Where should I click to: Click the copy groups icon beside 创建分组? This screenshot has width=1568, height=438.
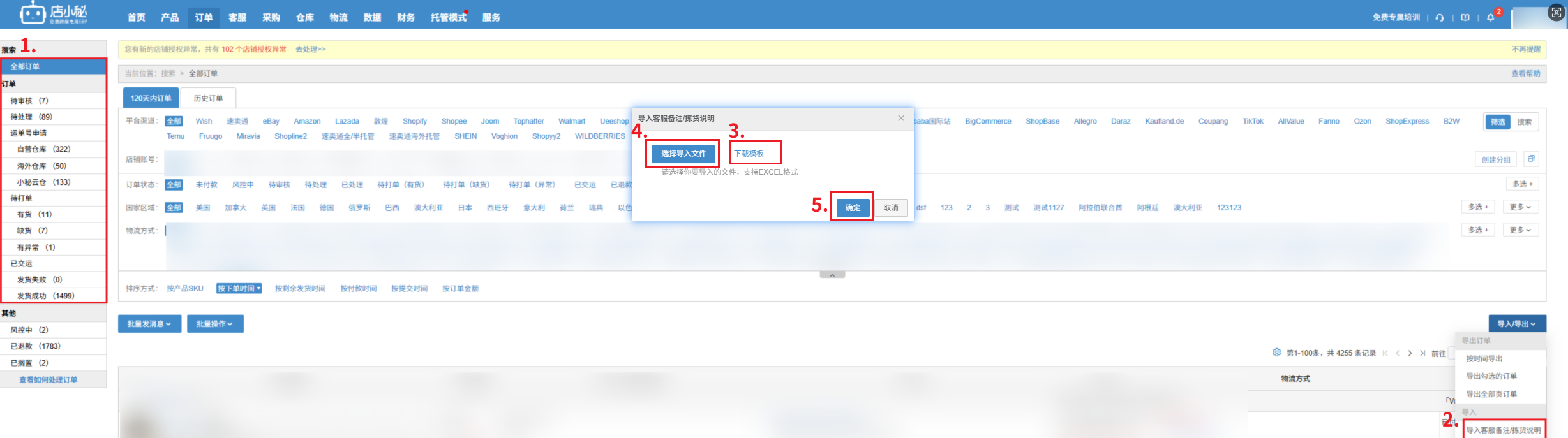[1531, 159]
